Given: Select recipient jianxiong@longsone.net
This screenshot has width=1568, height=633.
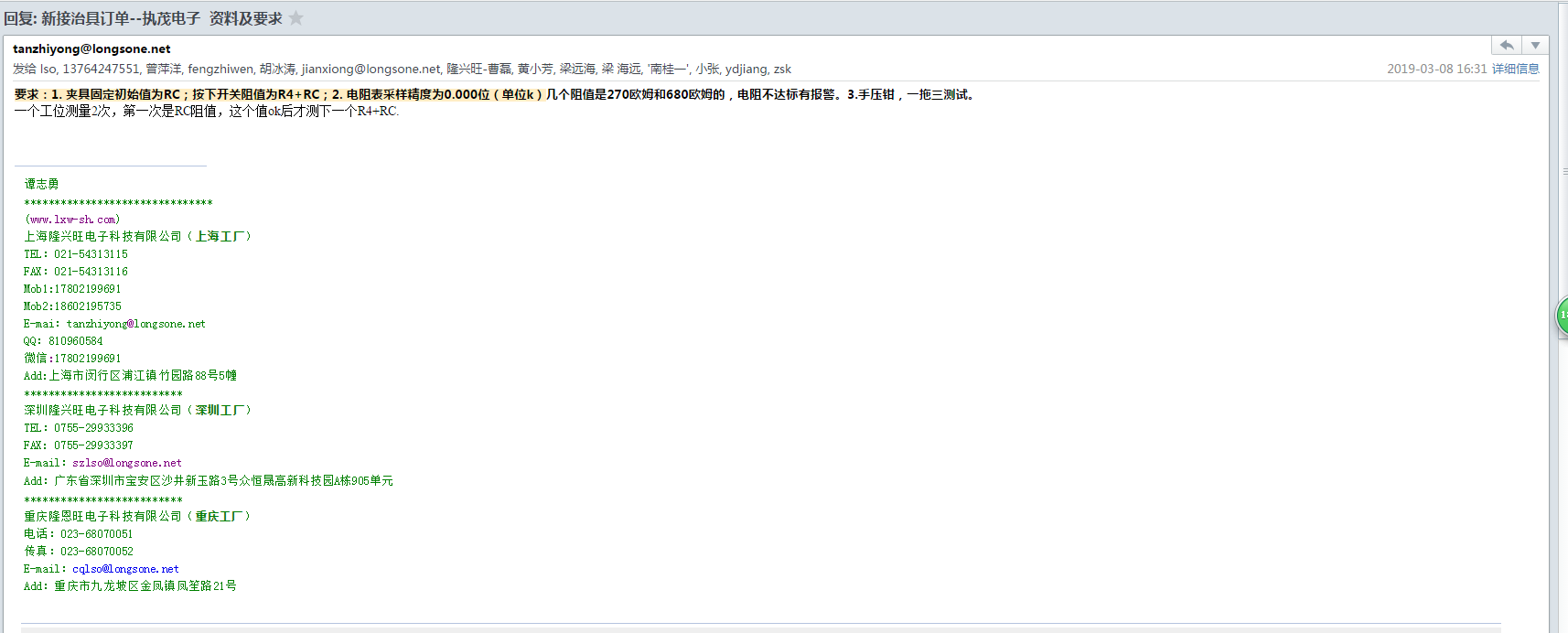Looking at the screenshot, I should [x=371, y=69].
